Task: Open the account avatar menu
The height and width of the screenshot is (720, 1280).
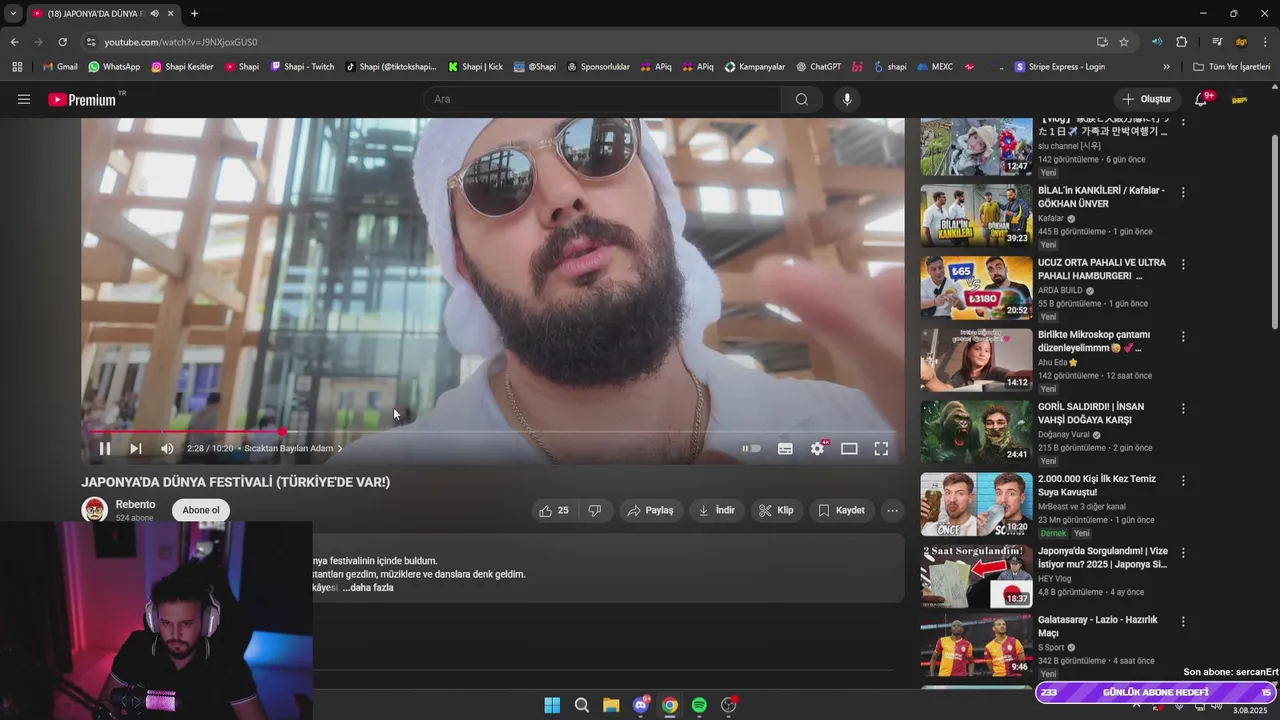Action: click(1240, 99)
